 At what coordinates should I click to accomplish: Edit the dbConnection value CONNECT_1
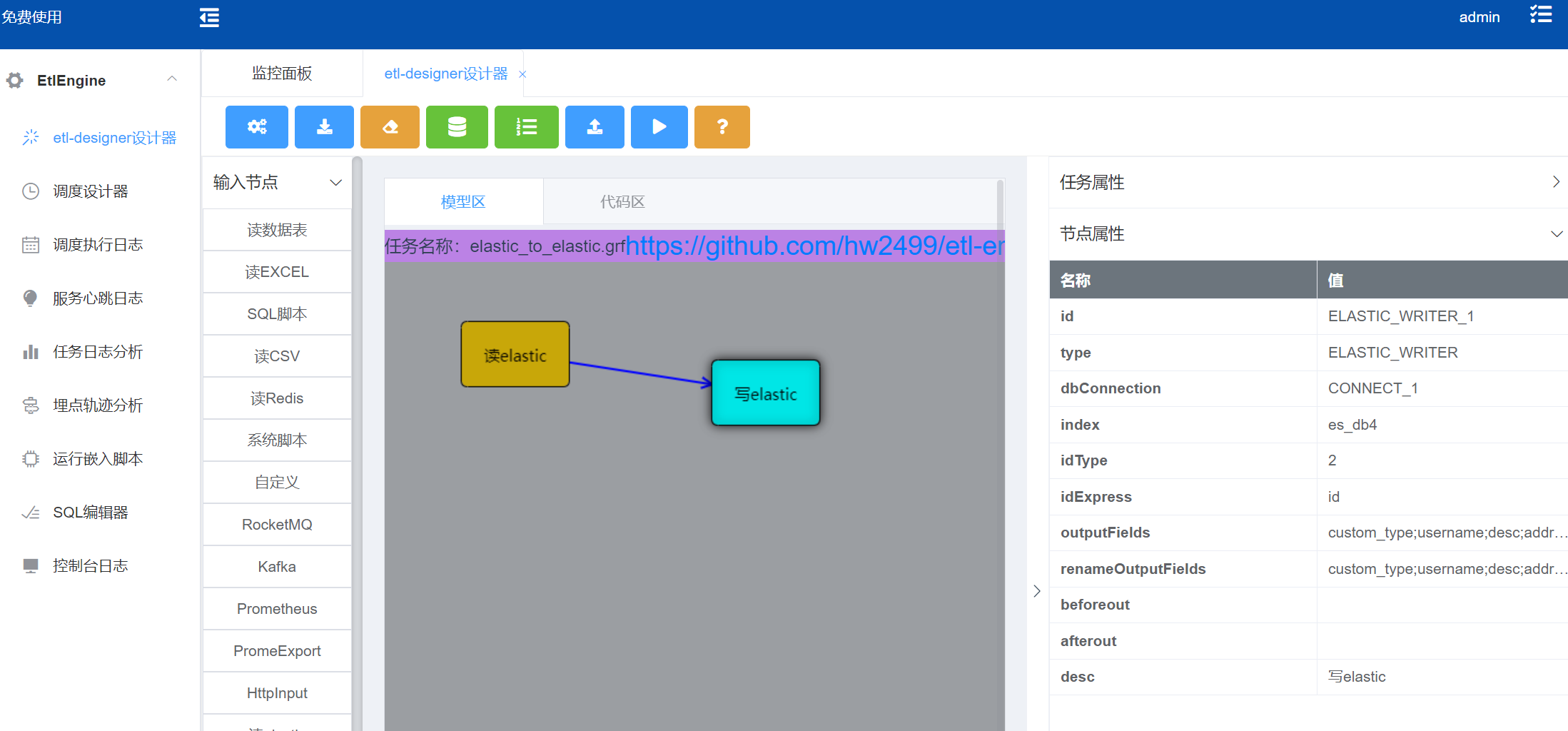[x=1442, y=388]
